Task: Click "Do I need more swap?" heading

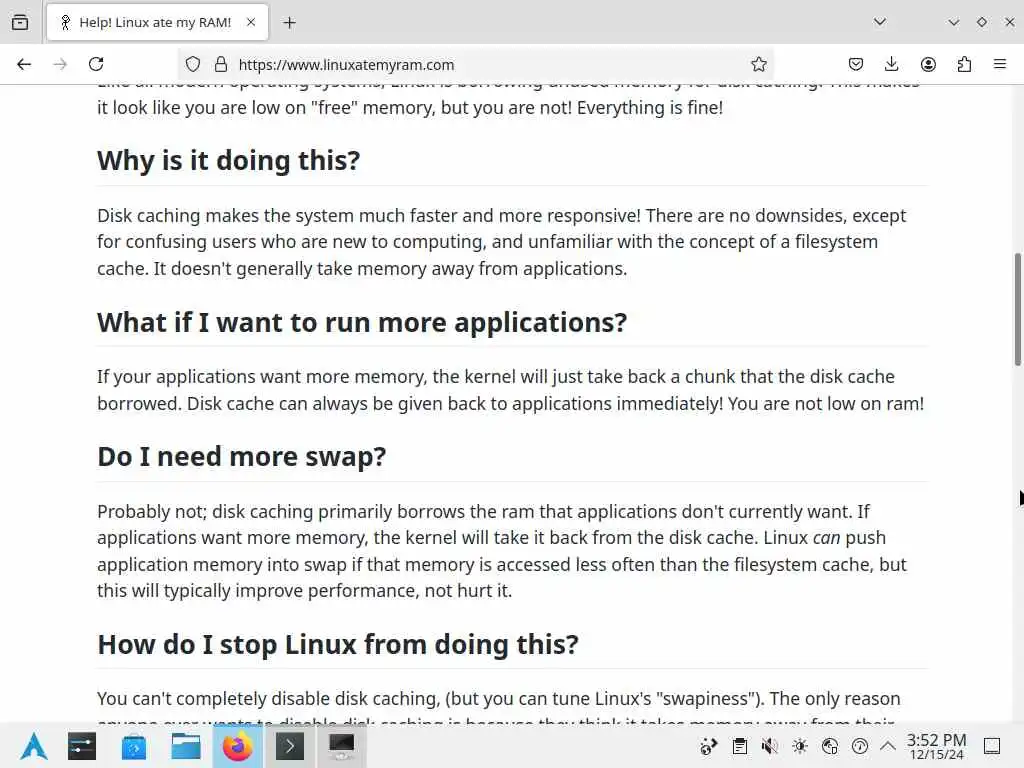Action: click(x=242, y=456)
